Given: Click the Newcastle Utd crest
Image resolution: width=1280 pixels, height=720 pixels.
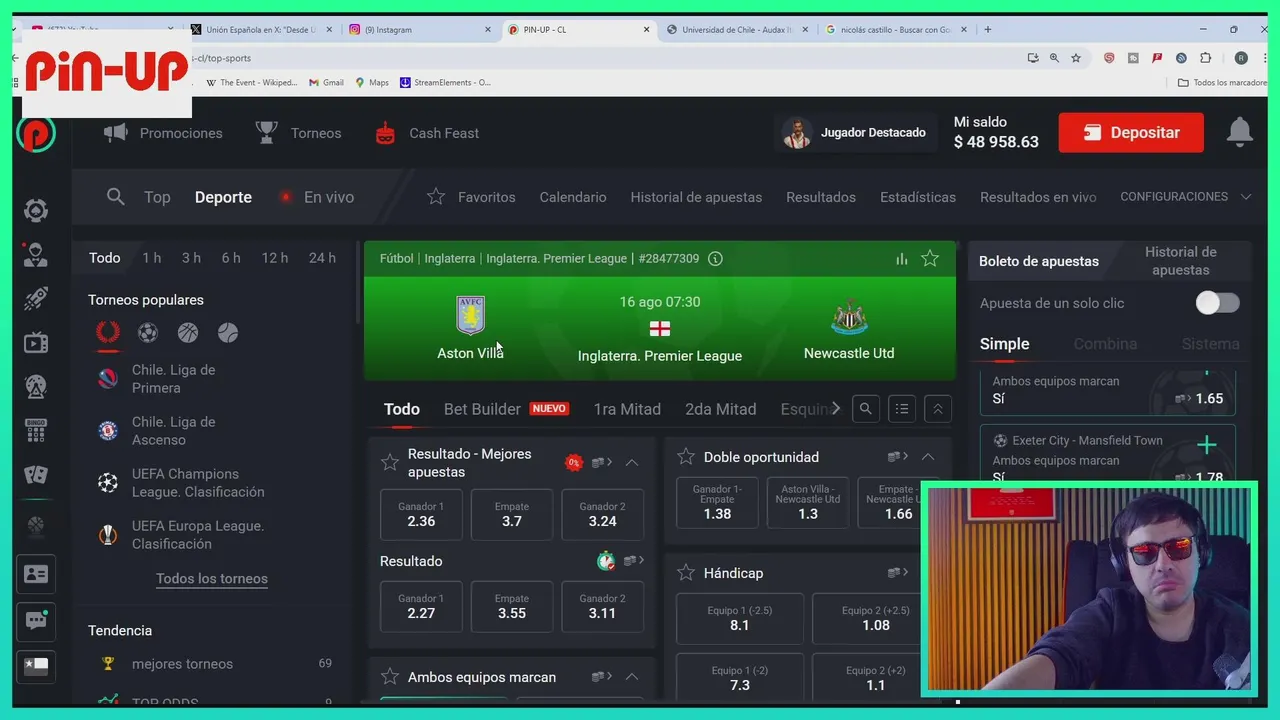Looking at the screenshot, I should (x=849, y=317).
